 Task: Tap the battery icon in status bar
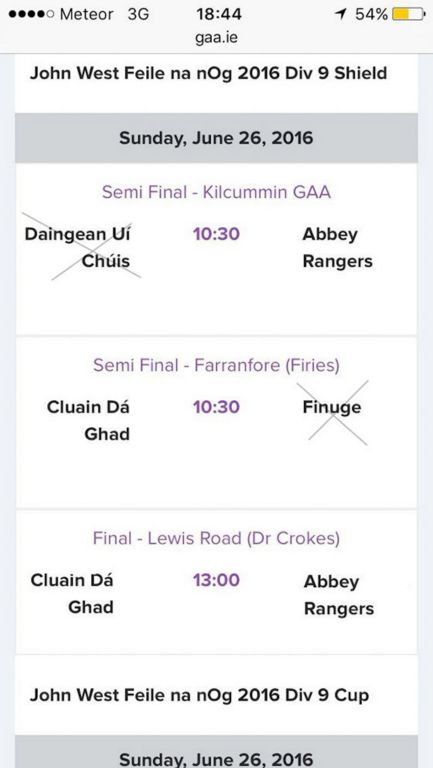(409, 14)
